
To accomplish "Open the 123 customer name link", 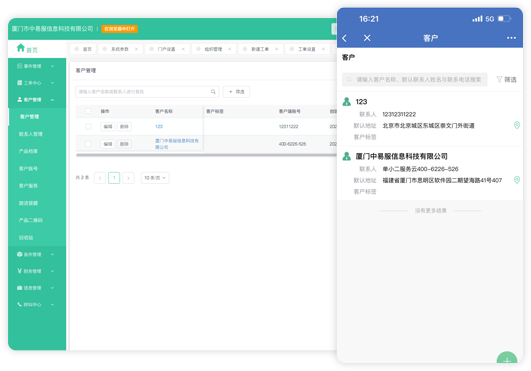I will coord(159,126).
